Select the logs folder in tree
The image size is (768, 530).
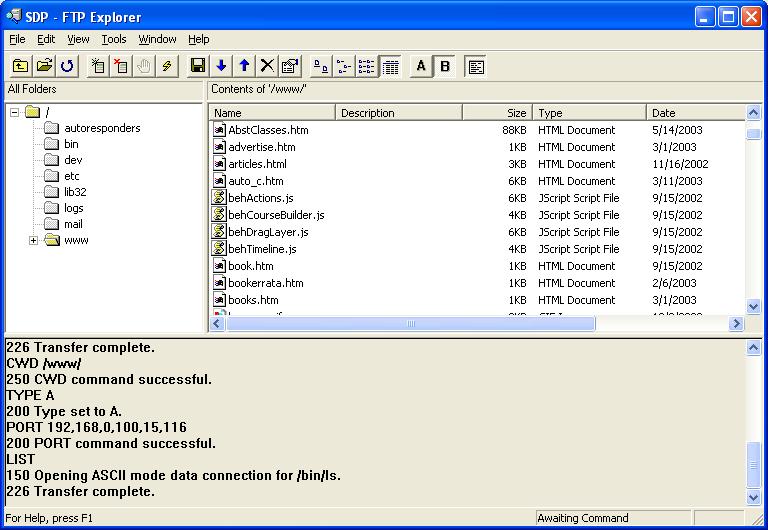76,208
